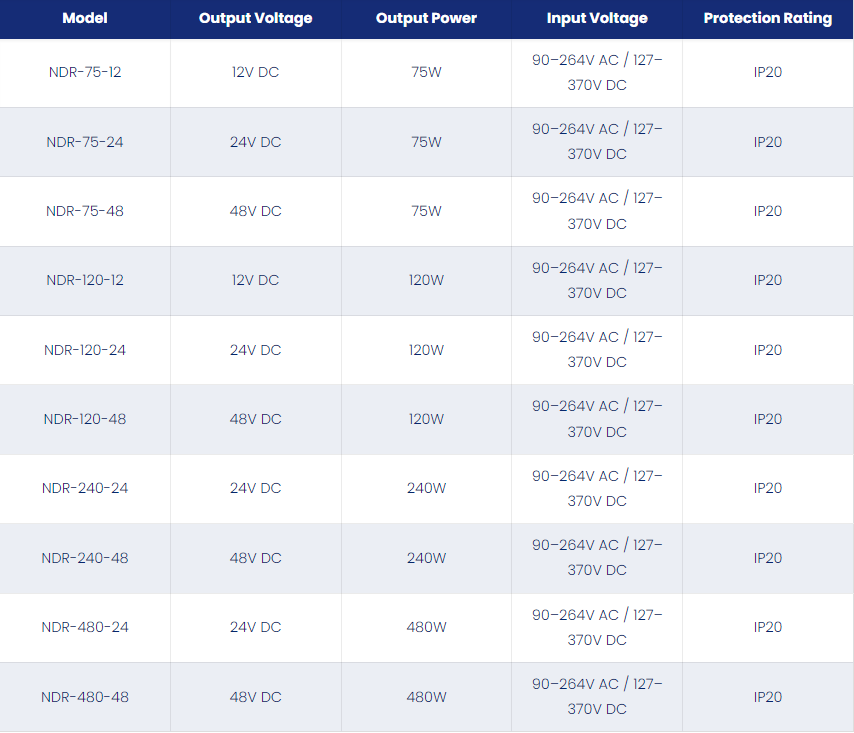The height and width of the screenshot is (733, 854).
Task: Click the NDR-75-12 model cell
Action: (x=85, y=72)
